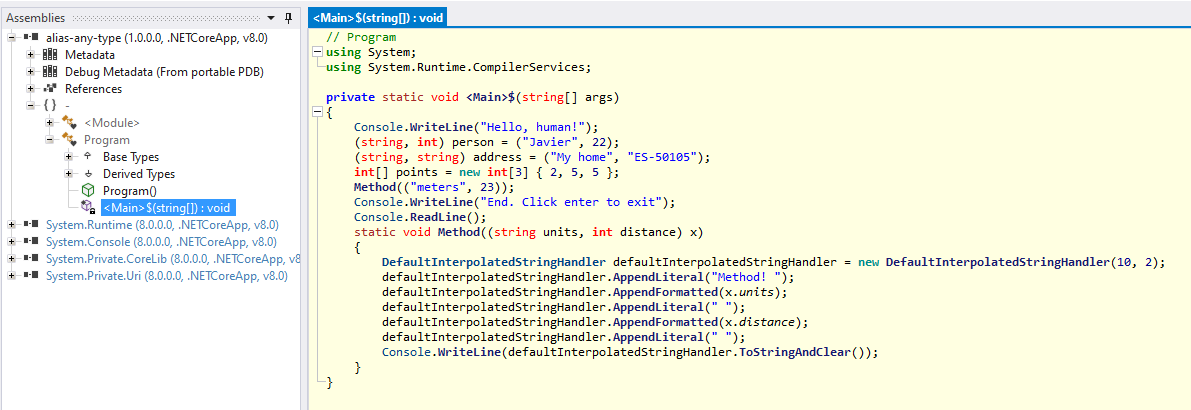Viewport: 1191px width, 410px height.
Task: Click the Derived Types arrow icon
Action: click(x=87, y=174)
